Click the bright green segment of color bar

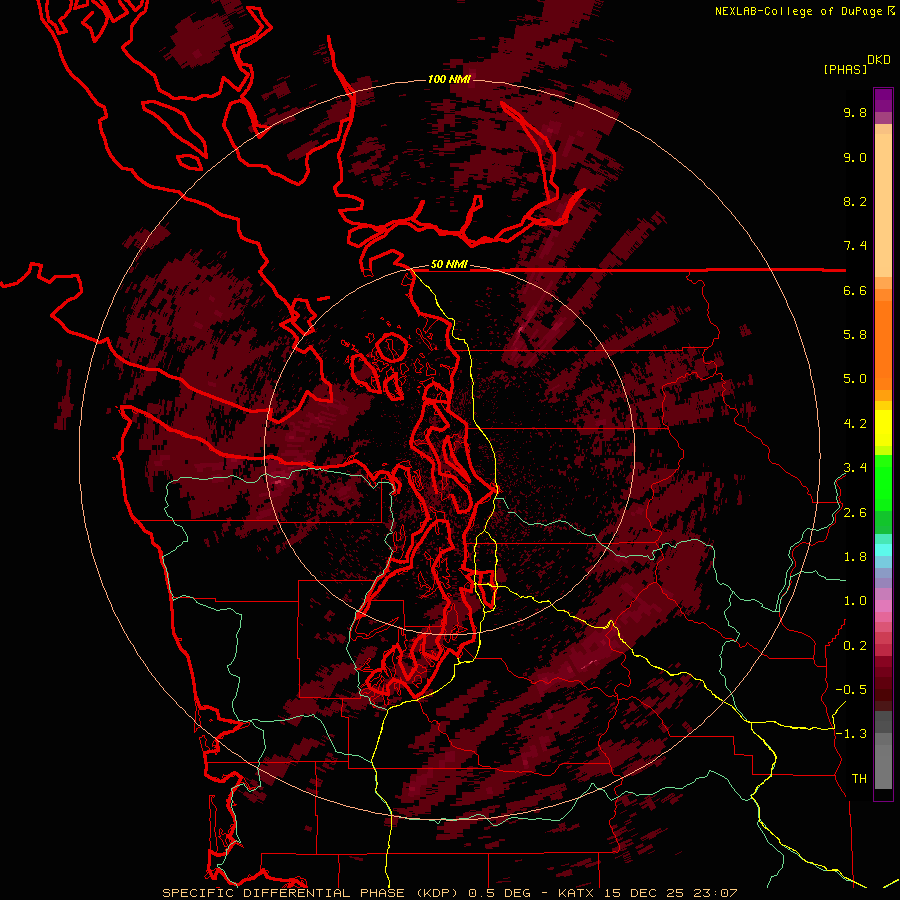click(883, 482)
